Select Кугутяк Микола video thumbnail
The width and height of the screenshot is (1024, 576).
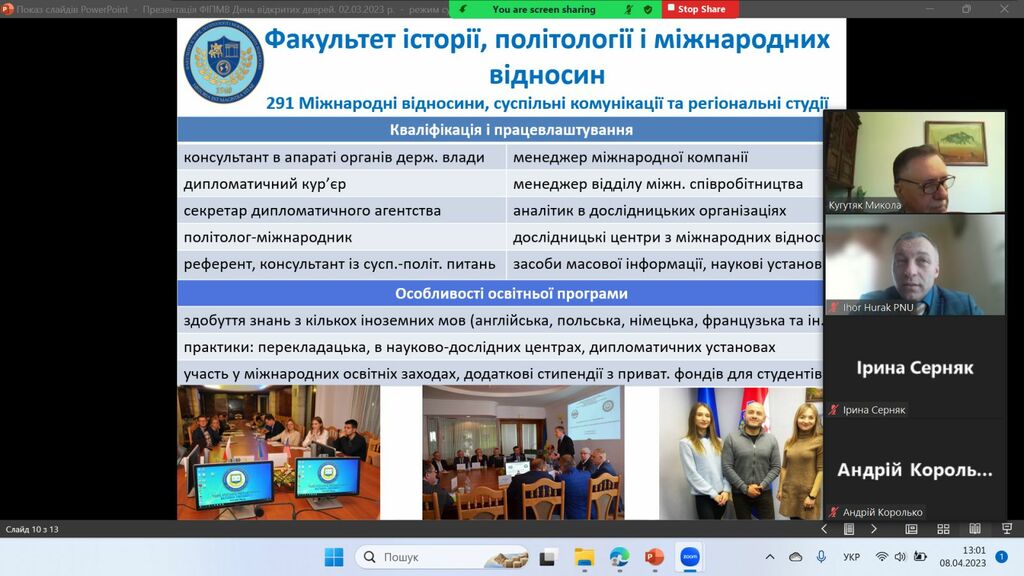tap(914, 161)
